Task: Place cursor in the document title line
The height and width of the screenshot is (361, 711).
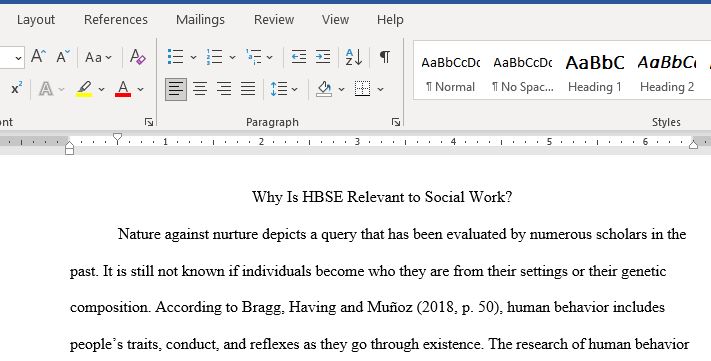Action: [382, 197]
